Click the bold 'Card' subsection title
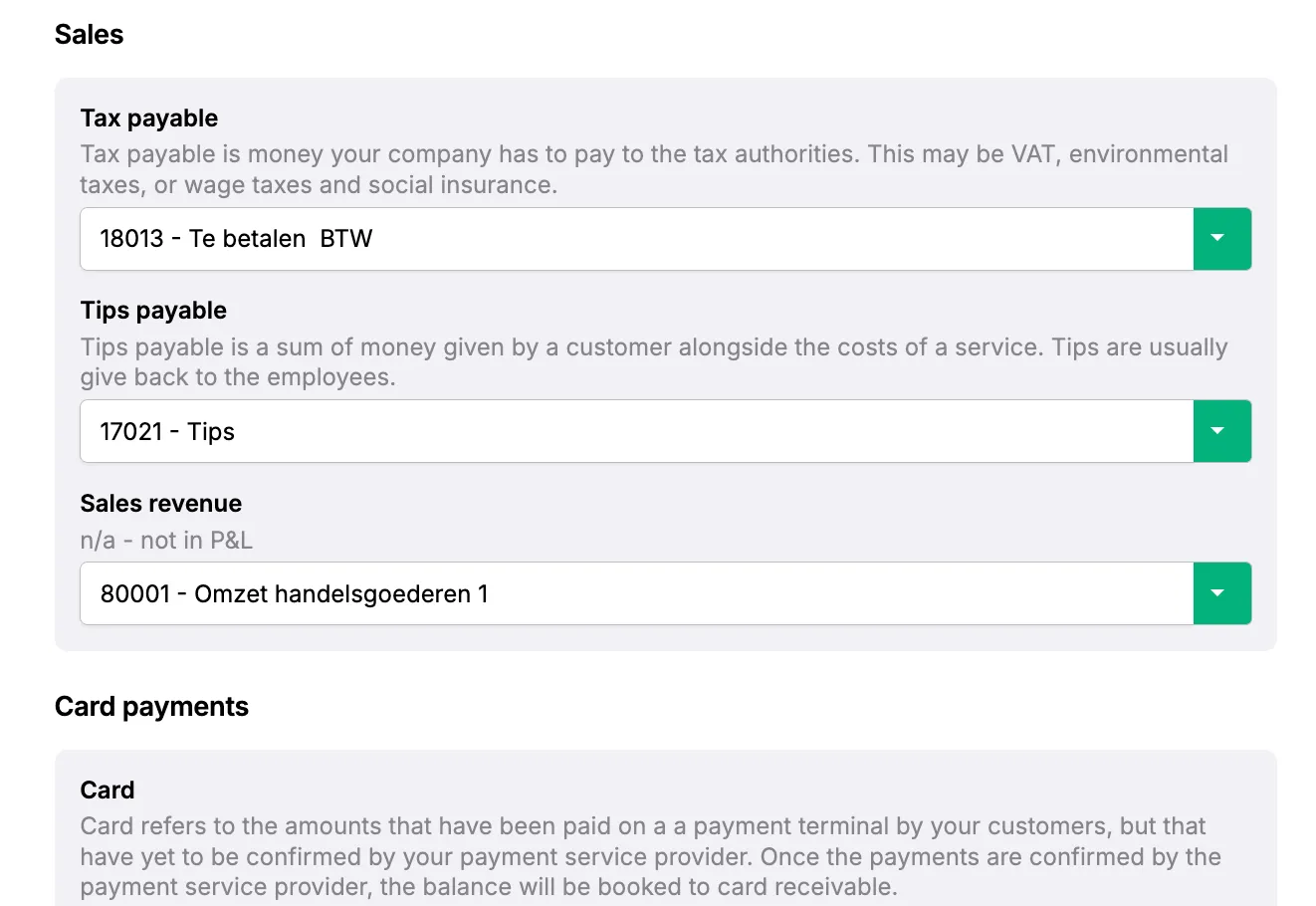 pos(108,791)
